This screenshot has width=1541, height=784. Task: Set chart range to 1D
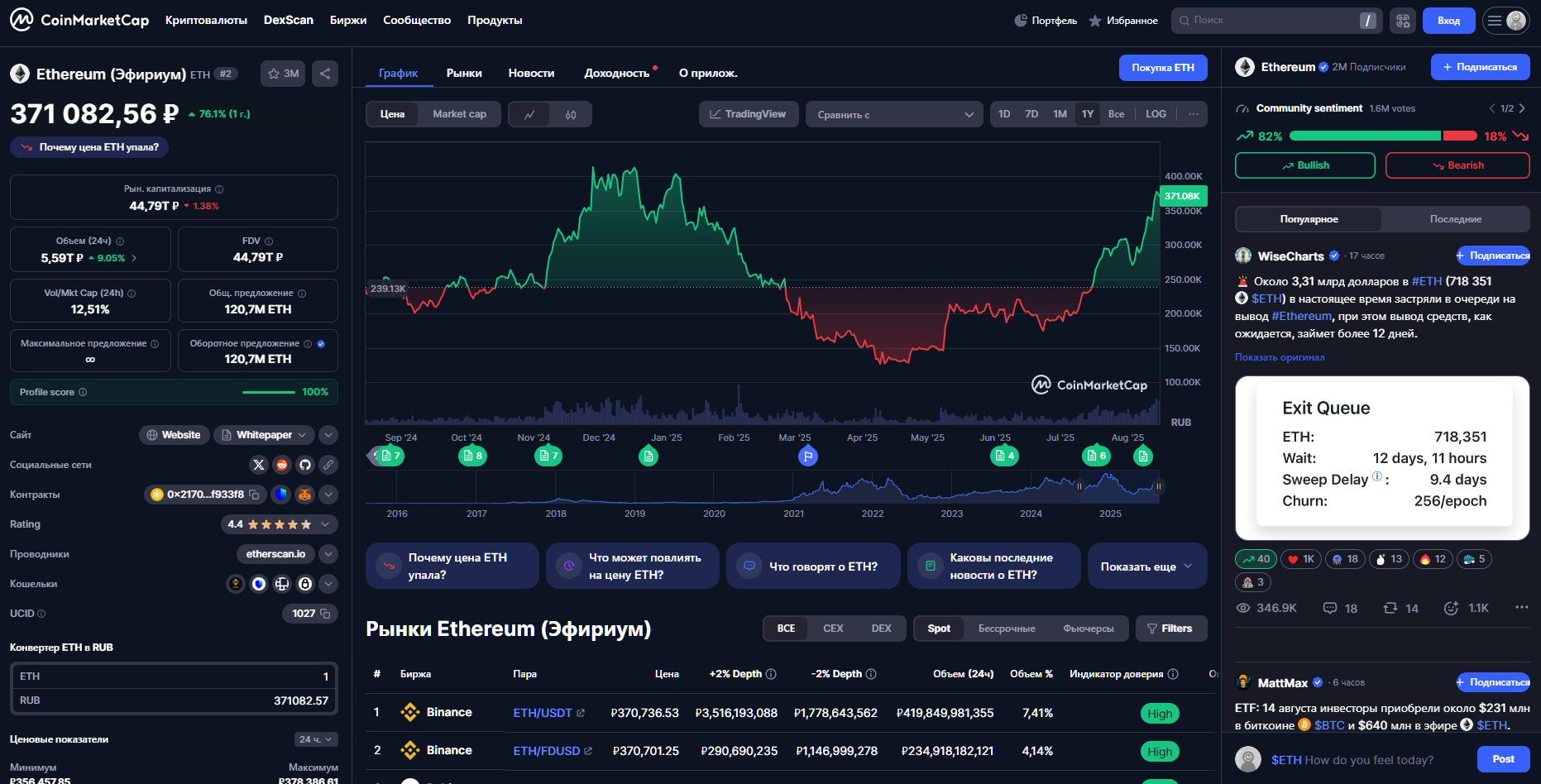click(x=1004, y=114)
